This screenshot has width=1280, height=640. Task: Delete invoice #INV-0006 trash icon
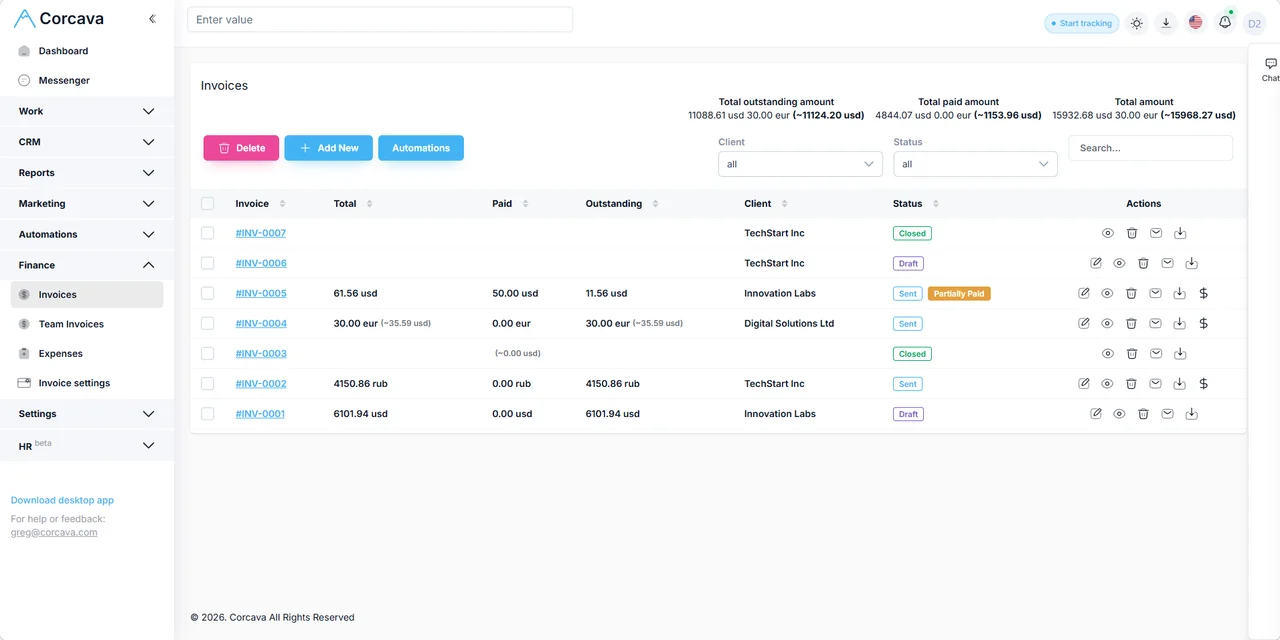[x=1144, y=263]
